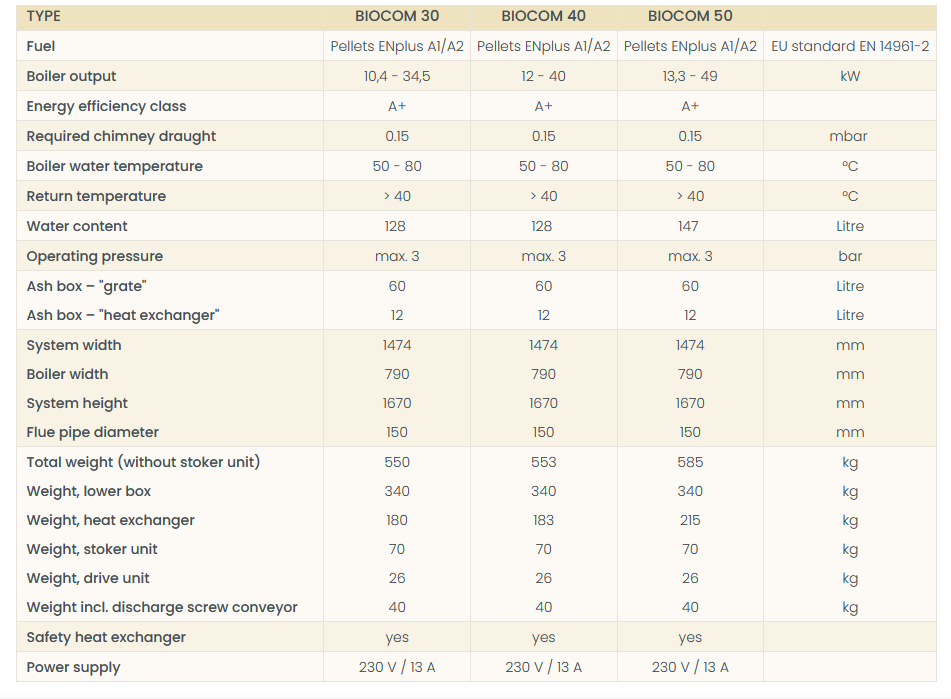Image resolution: width=951 pixels, height=699 pixels.
Task: Click the kW unit cell
Action: coord(850,76)
